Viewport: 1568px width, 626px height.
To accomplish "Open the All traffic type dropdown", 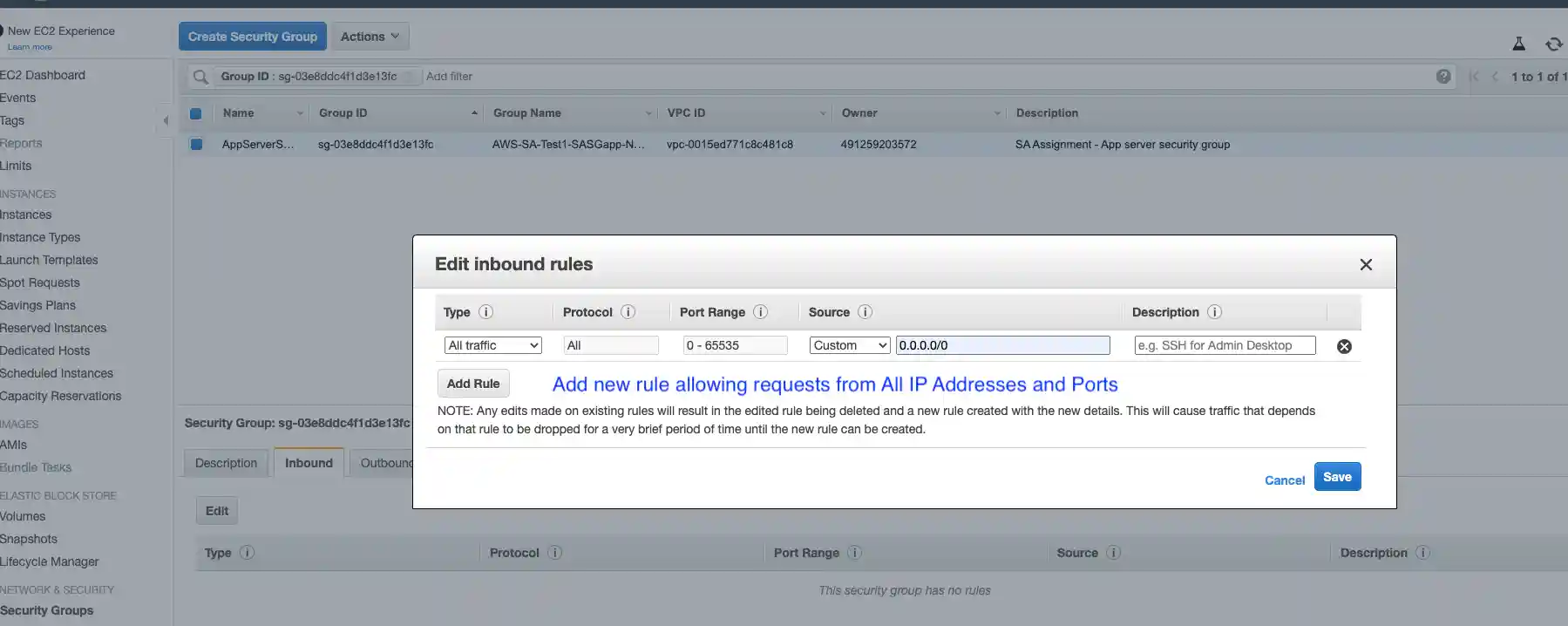I will 492,345.
